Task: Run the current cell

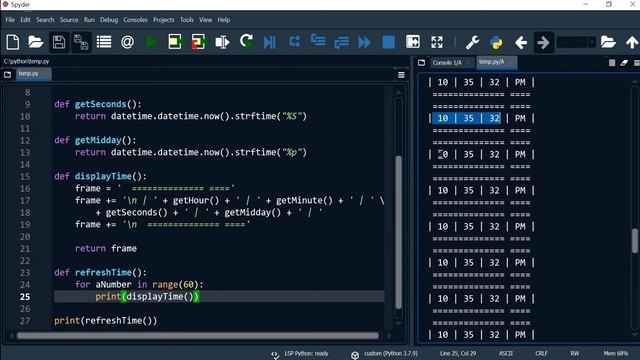Action: (x=175, y=42)
